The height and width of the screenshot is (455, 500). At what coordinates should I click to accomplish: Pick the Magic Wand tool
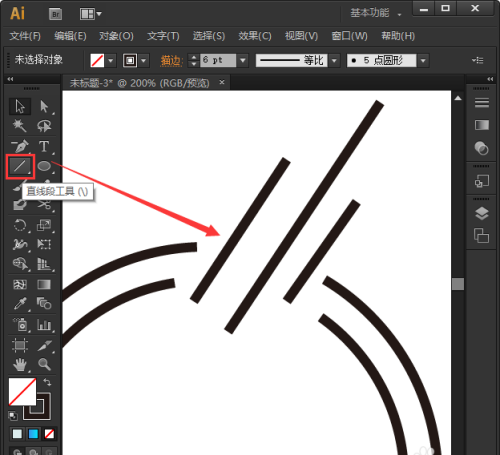20,126
